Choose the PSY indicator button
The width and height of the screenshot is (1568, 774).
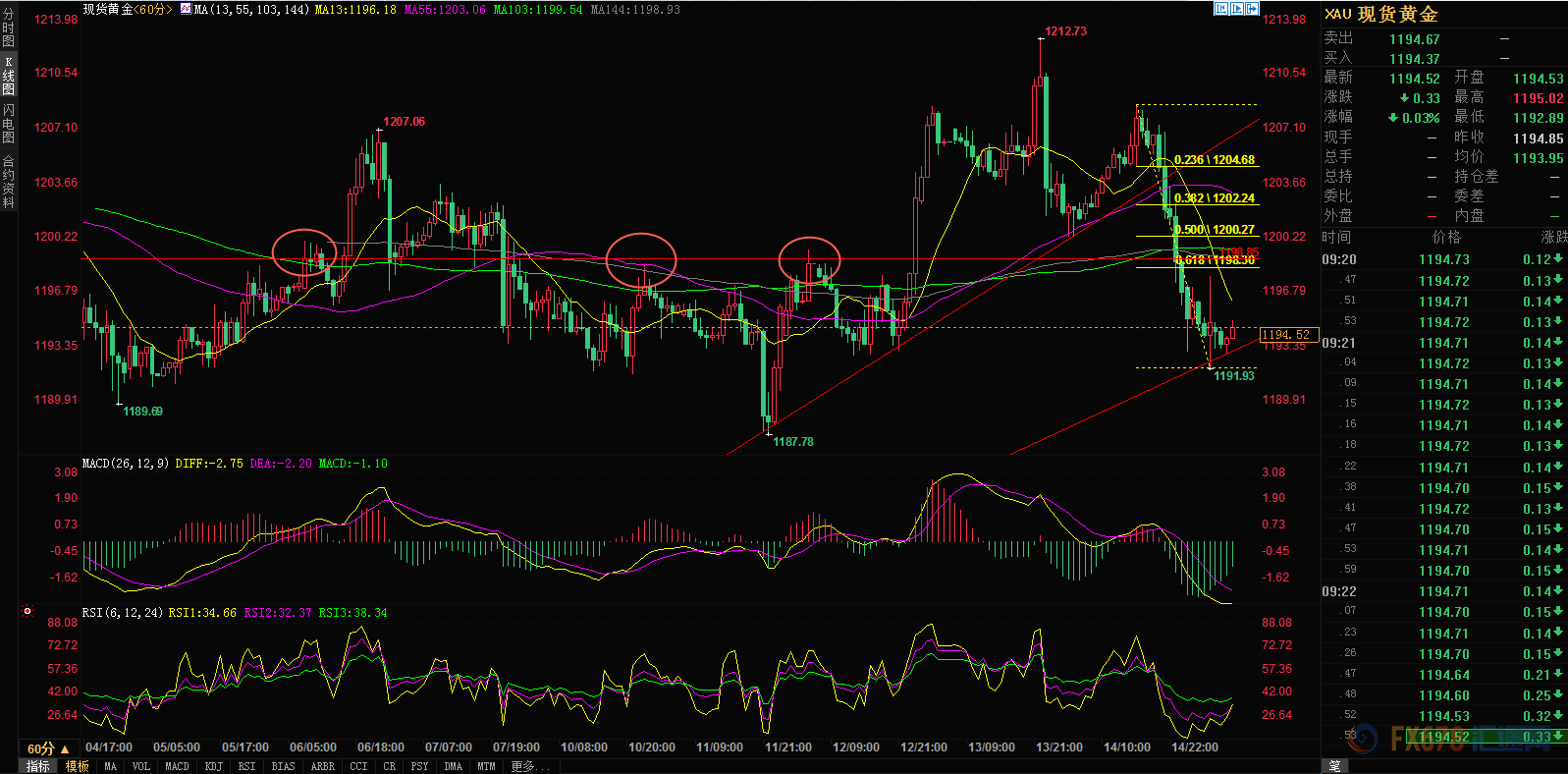pos(420,766)
